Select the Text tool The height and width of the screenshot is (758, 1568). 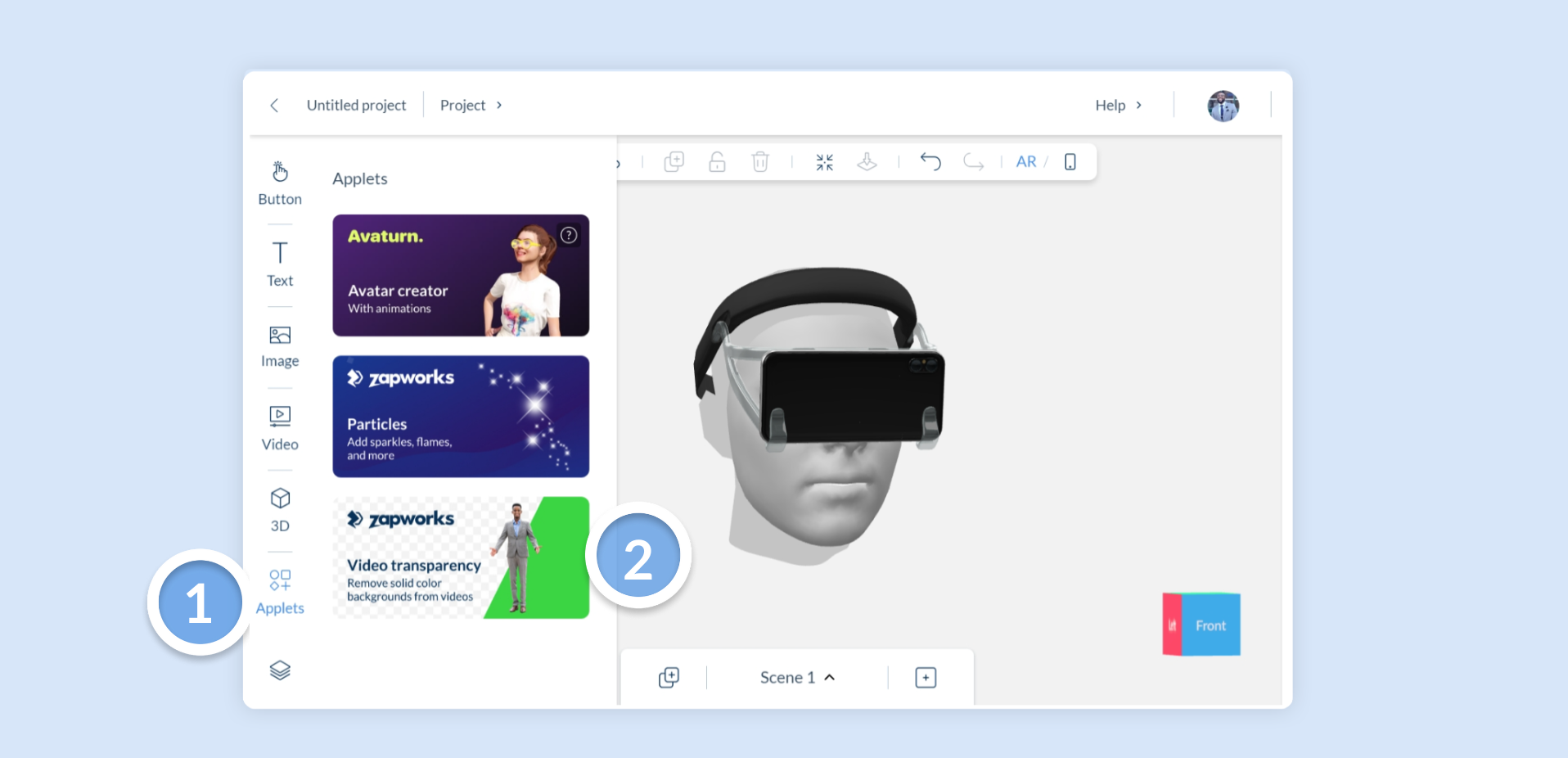coord(280,264)
